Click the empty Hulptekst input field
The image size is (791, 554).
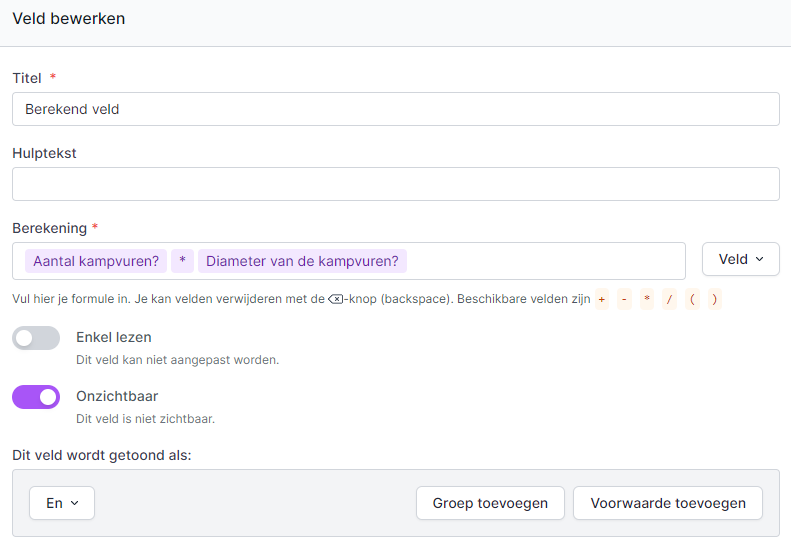(396, 184)
